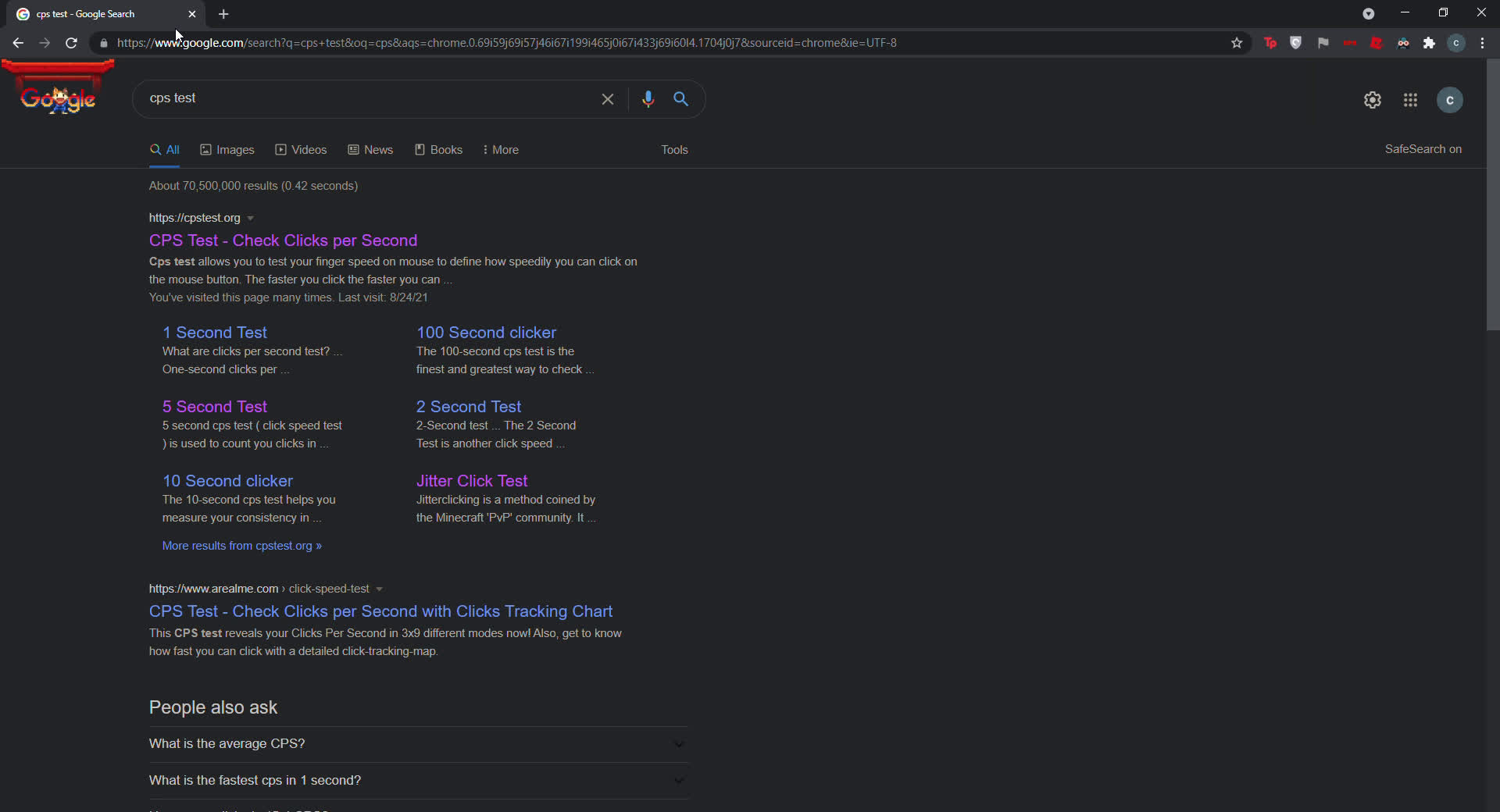Bookmark this page with the star icon

pos(1237,43)
